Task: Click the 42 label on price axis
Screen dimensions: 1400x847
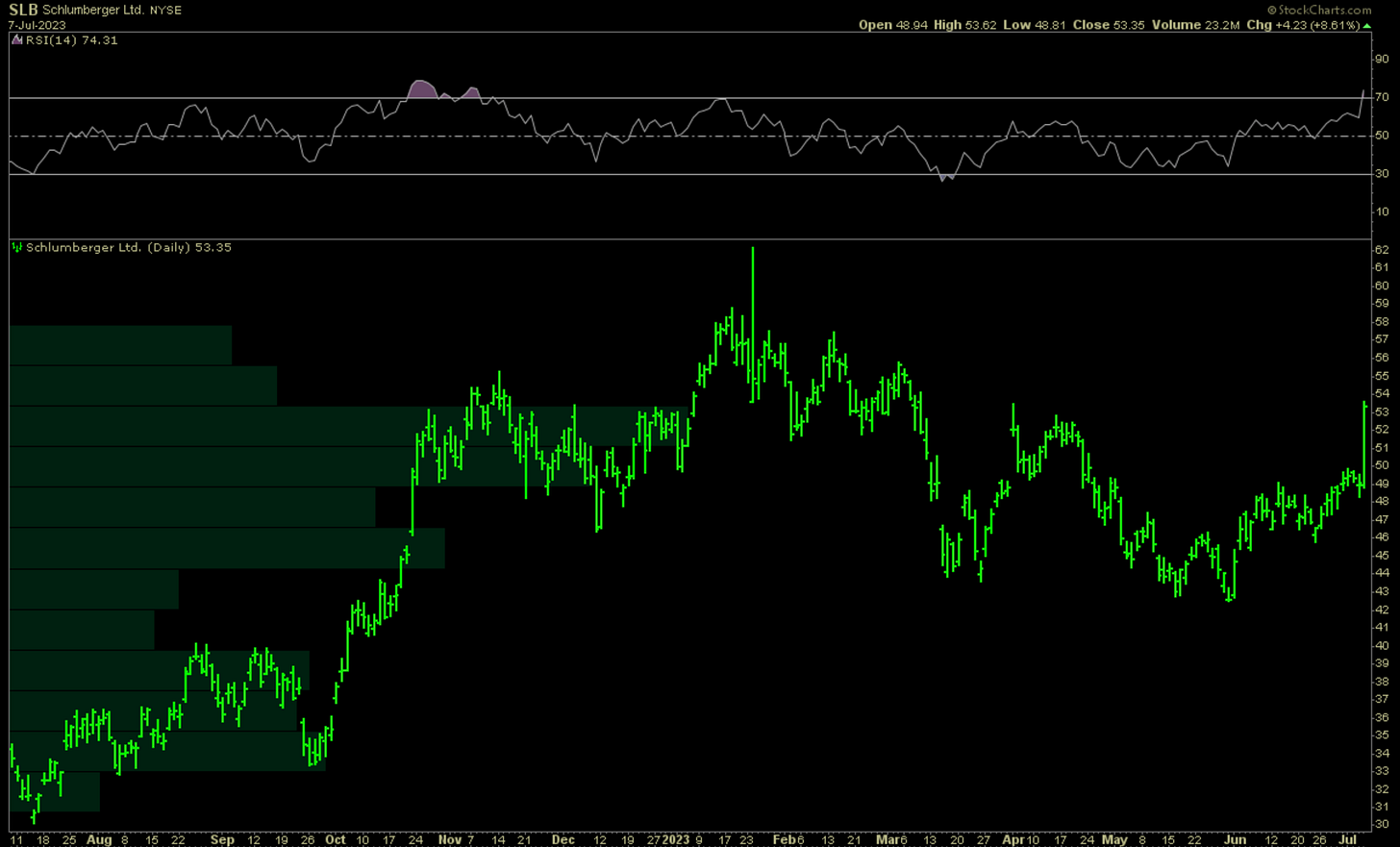Action: [1382, 610]
